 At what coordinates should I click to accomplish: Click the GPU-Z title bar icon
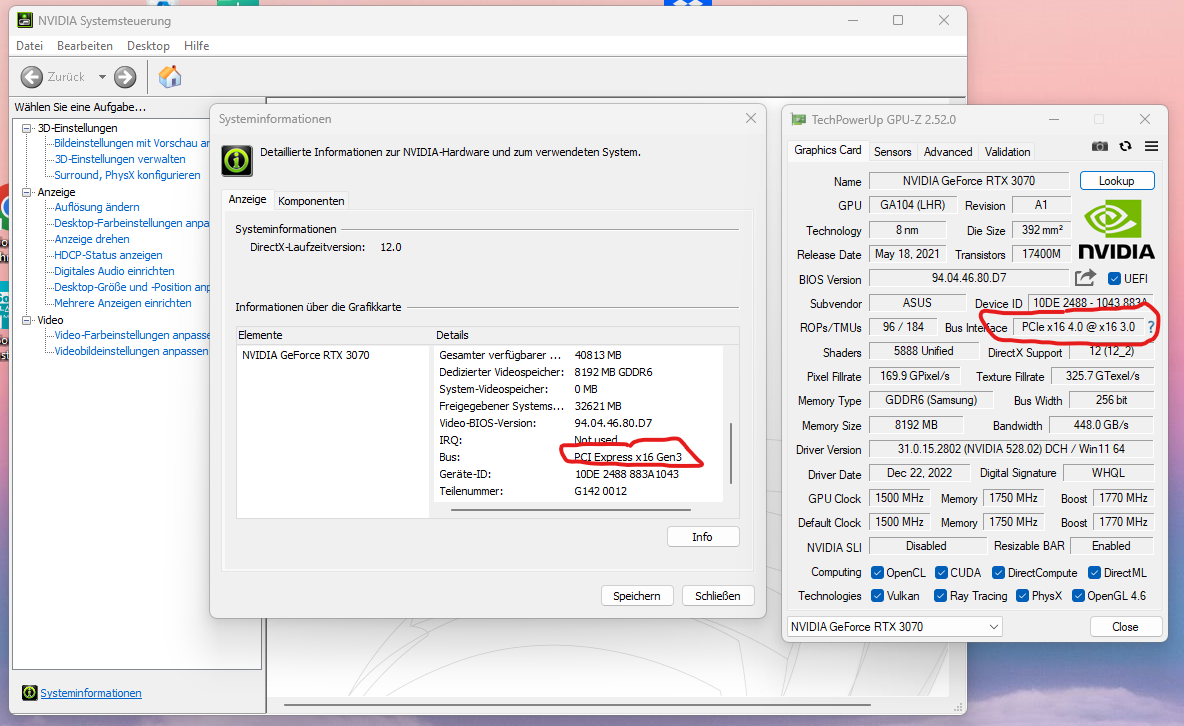pos(798,119)
